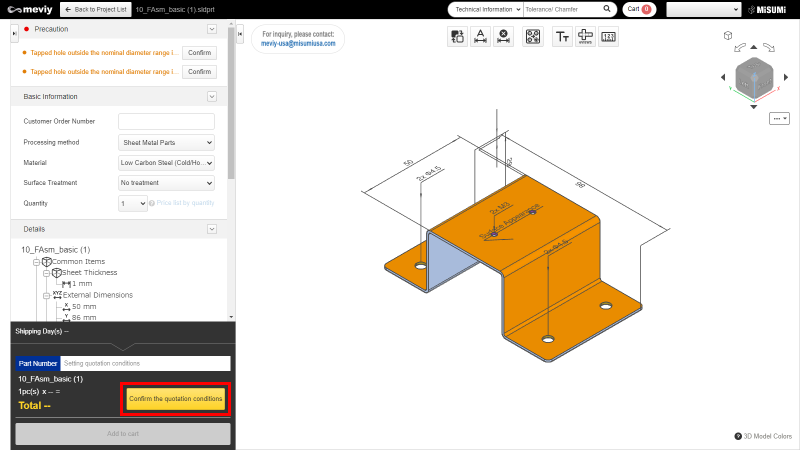800x450 pixels.
Task: Open the Quantity dropdown
Action: 133,203
